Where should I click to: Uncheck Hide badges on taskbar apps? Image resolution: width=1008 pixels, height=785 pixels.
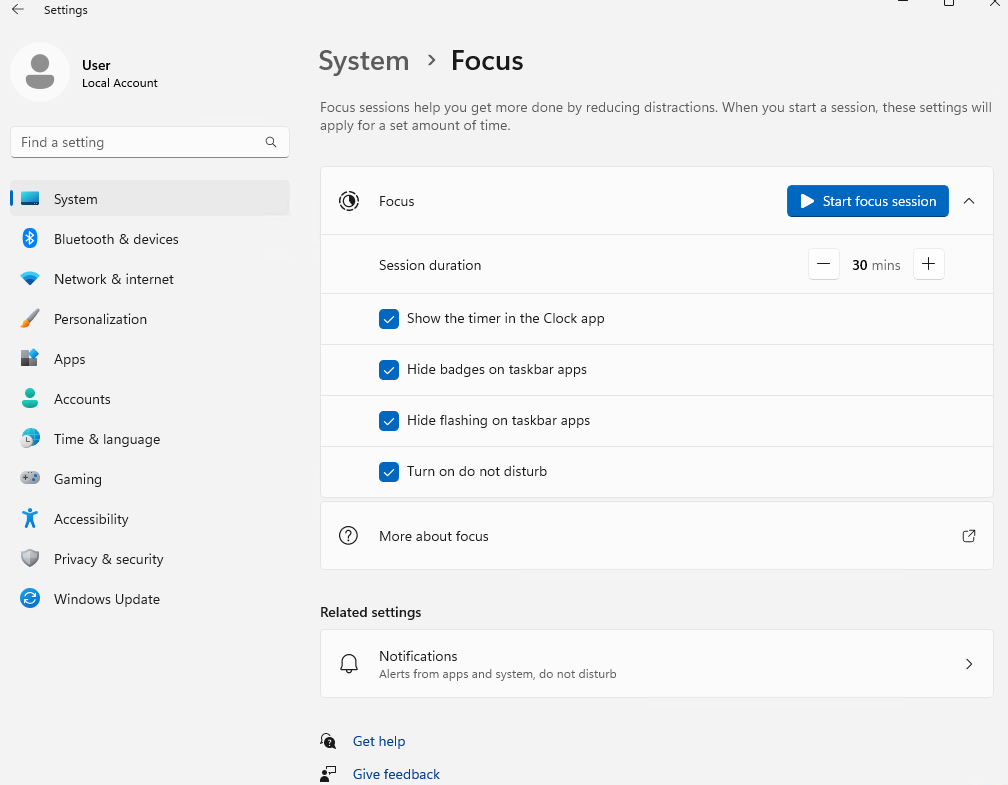click(x=389, y=370)
